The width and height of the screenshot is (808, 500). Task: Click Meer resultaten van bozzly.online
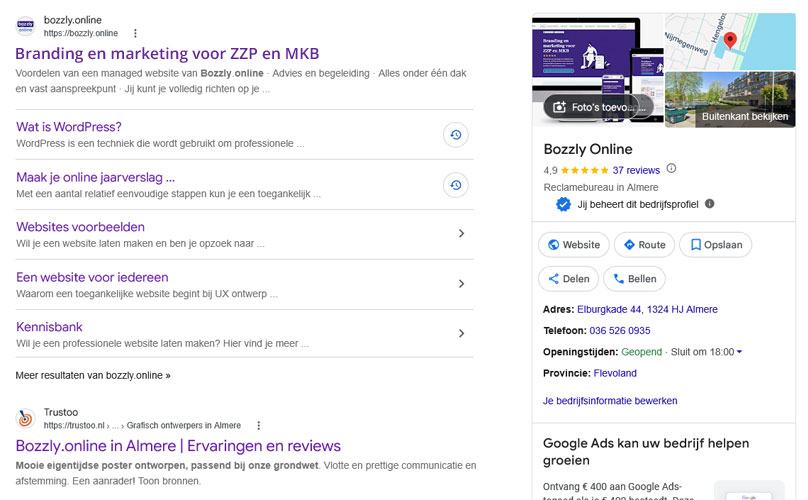(93, 375)
